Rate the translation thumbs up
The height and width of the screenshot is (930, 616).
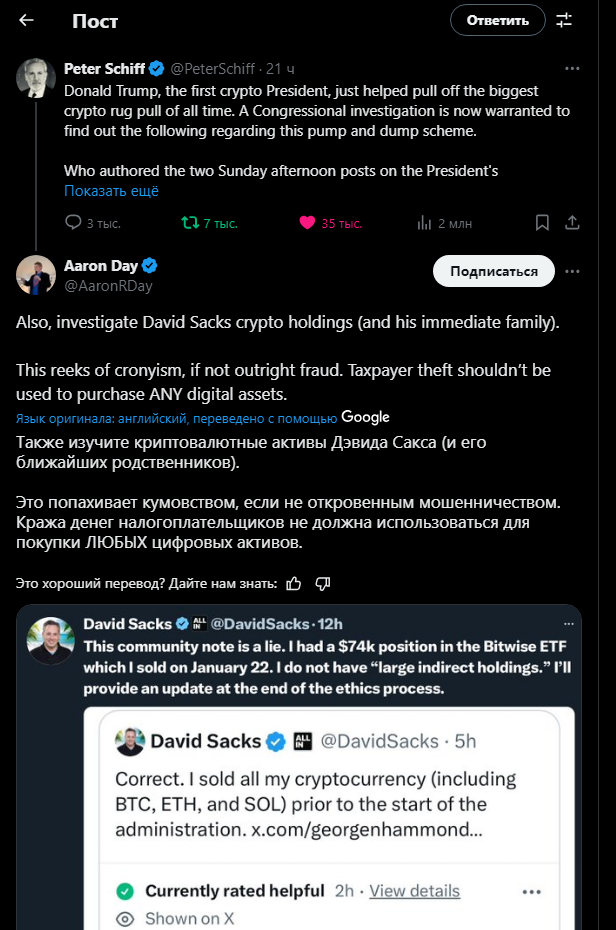[x=294, y=583]
